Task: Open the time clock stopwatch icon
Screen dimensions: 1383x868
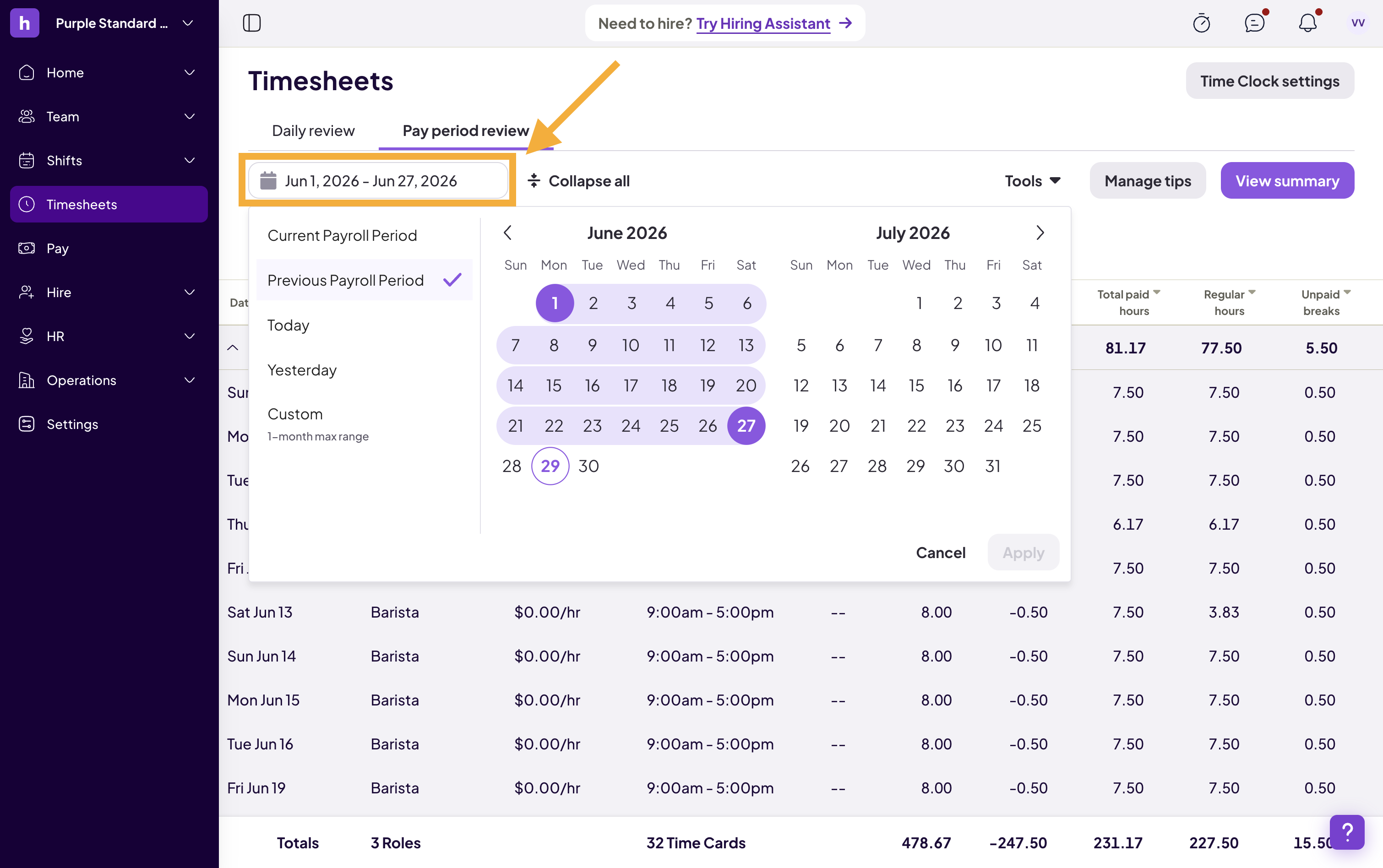Action: point(1201,23)
